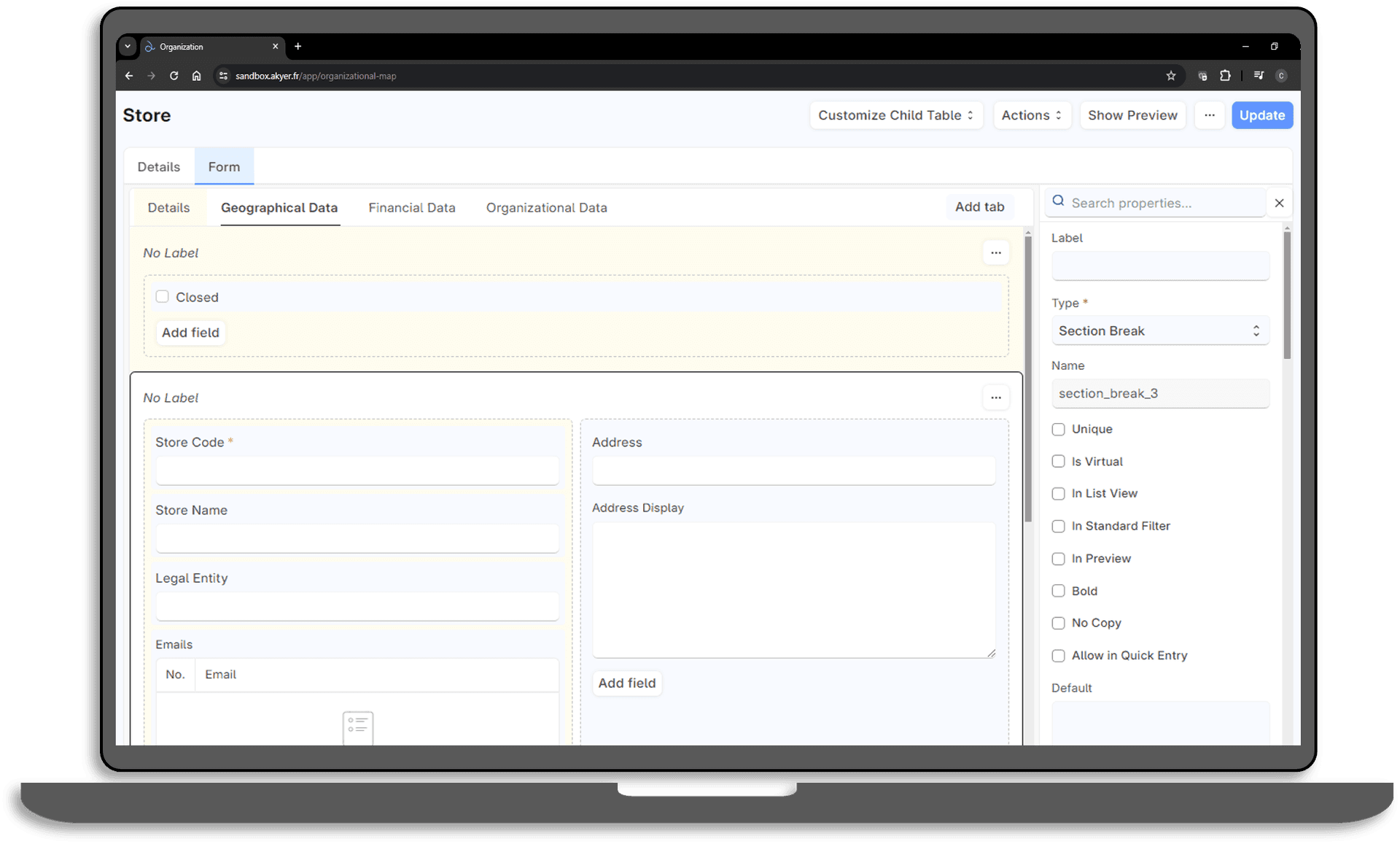
Task: Click the empty Emails table placeholder icon
Action: click(358, 727)
